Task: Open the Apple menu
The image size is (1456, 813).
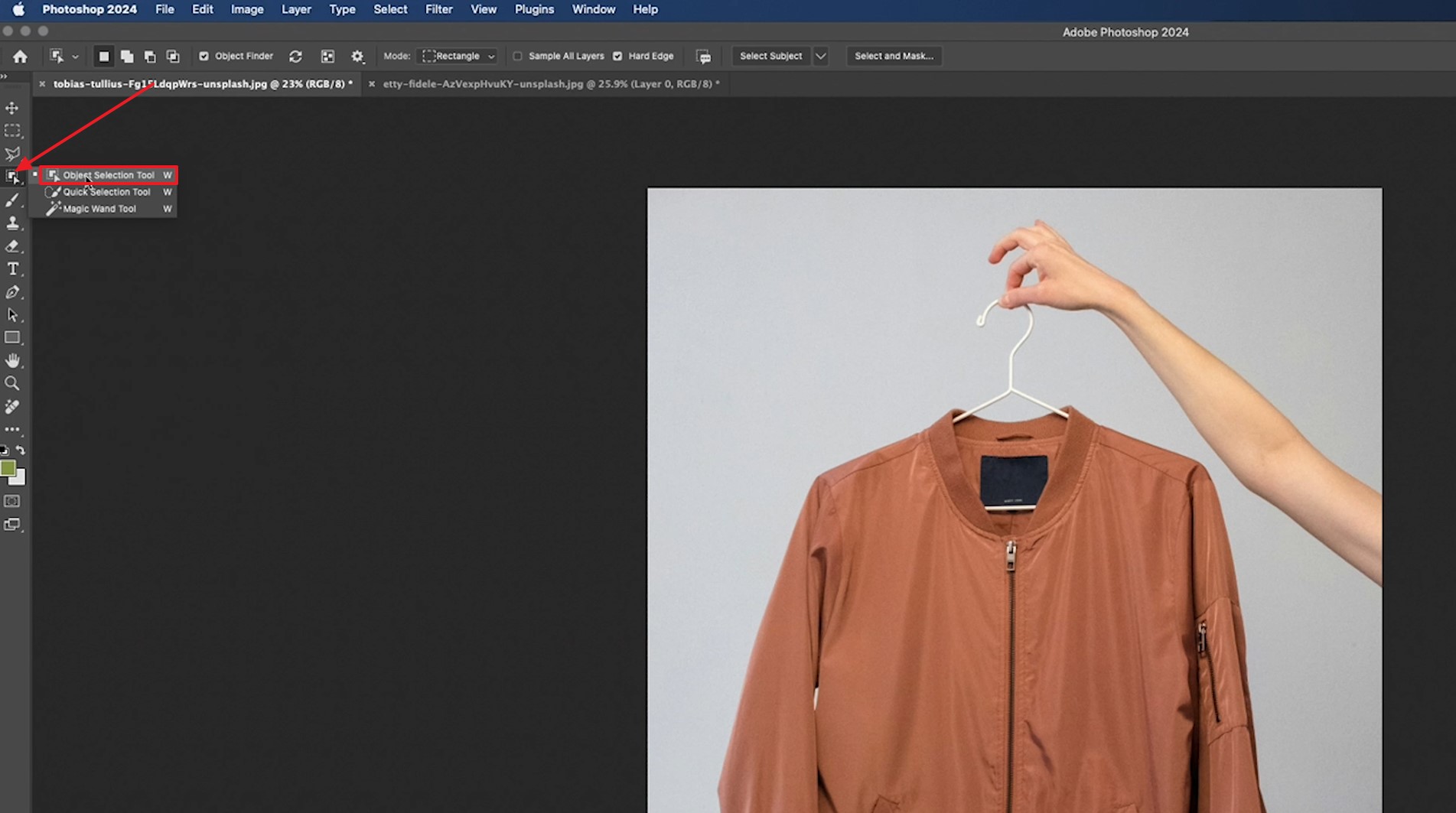Action: [18, 9]
